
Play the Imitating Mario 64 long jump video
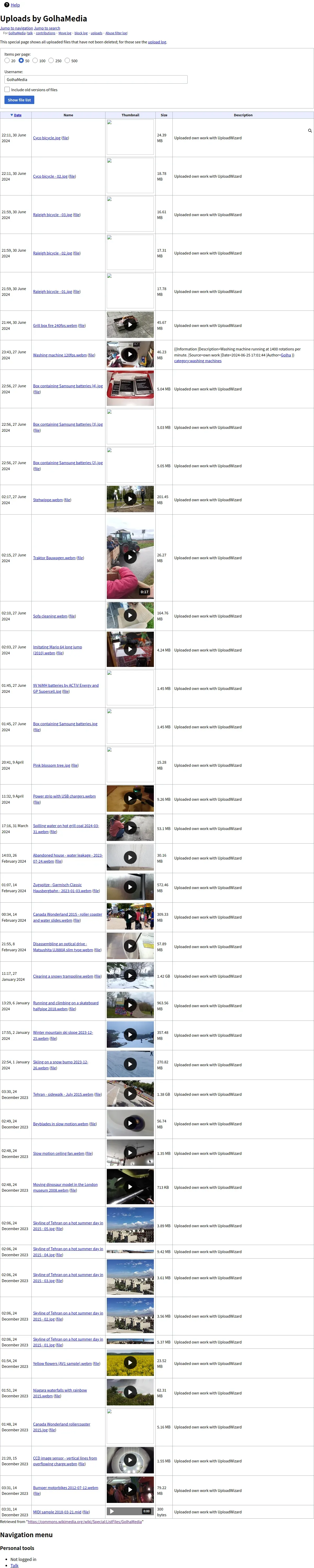tap(130, 649)
